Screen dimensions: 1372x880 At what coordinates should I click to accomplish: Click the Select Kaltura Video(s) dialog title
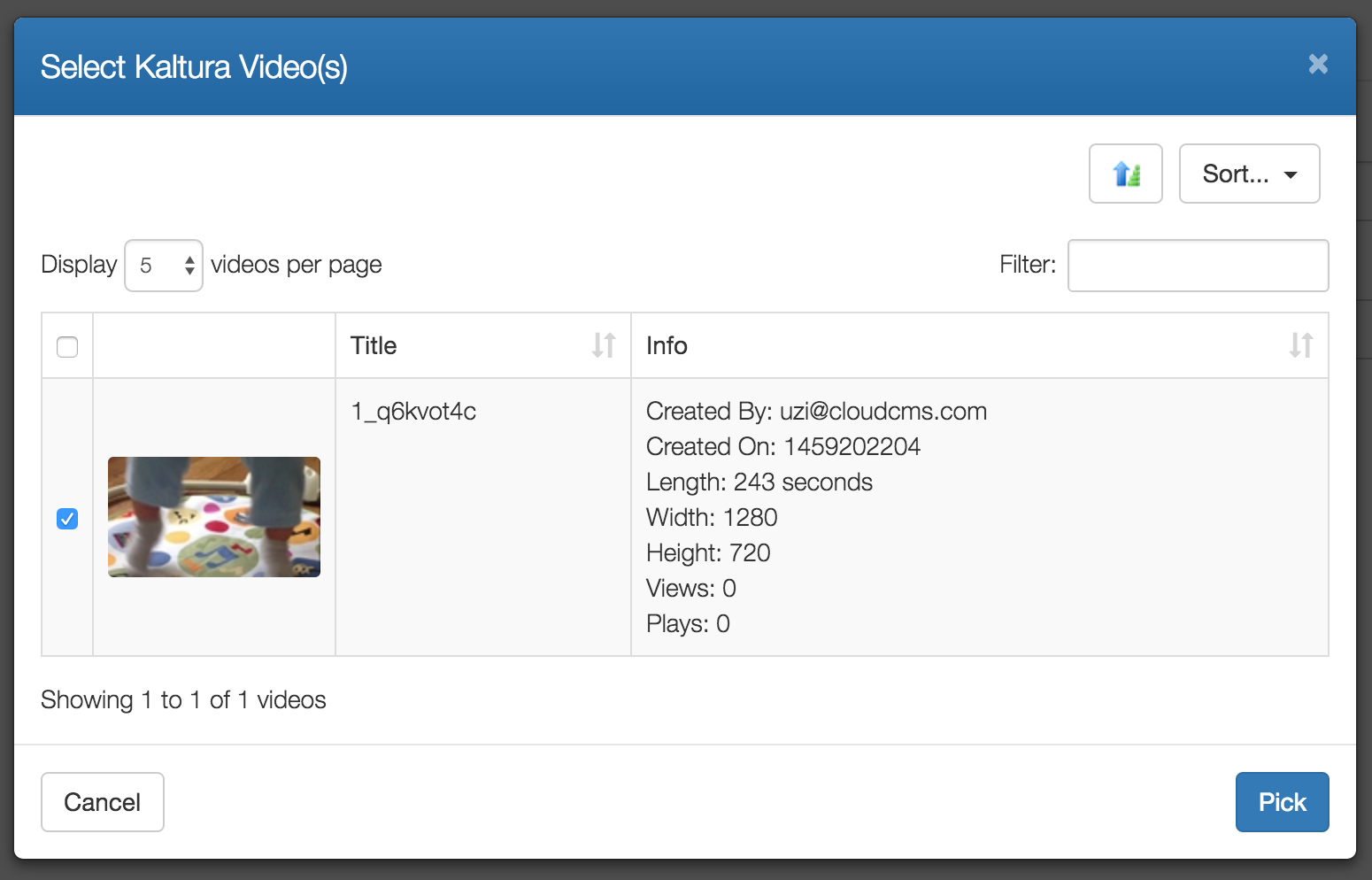(194, 67)
